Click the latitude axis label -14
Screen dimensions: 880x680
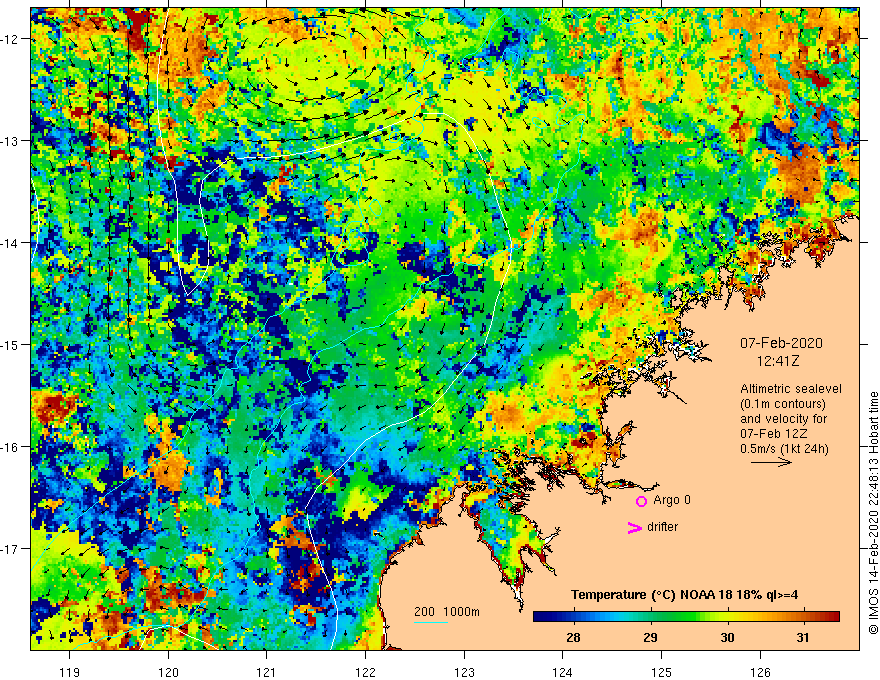(11, 243)
